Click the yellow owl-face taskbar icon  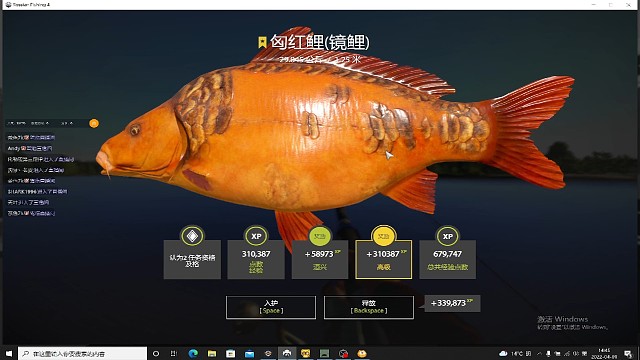point(305,353)
